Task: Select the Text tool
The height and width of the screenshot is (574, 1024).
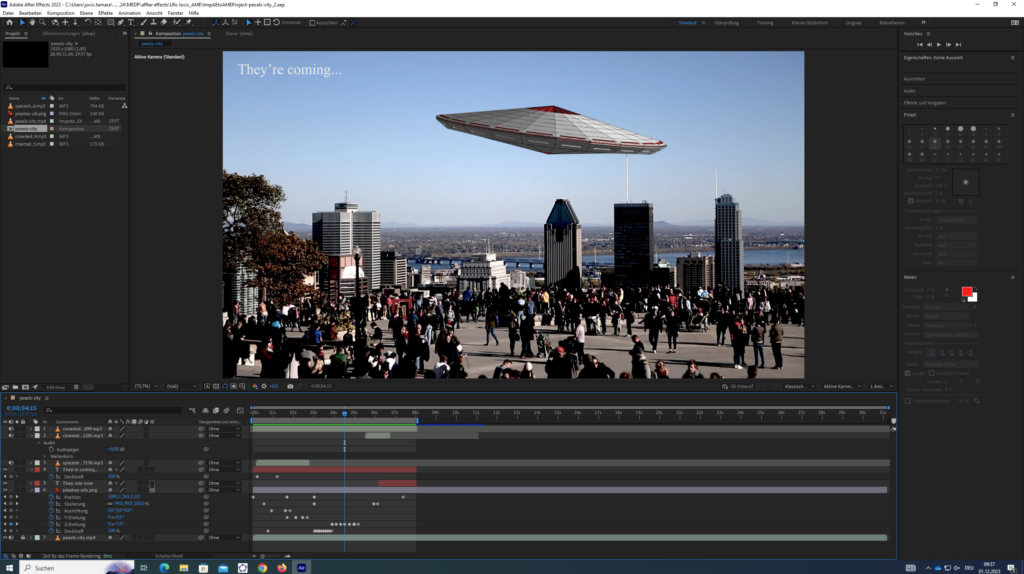Action: pos(130,22)
